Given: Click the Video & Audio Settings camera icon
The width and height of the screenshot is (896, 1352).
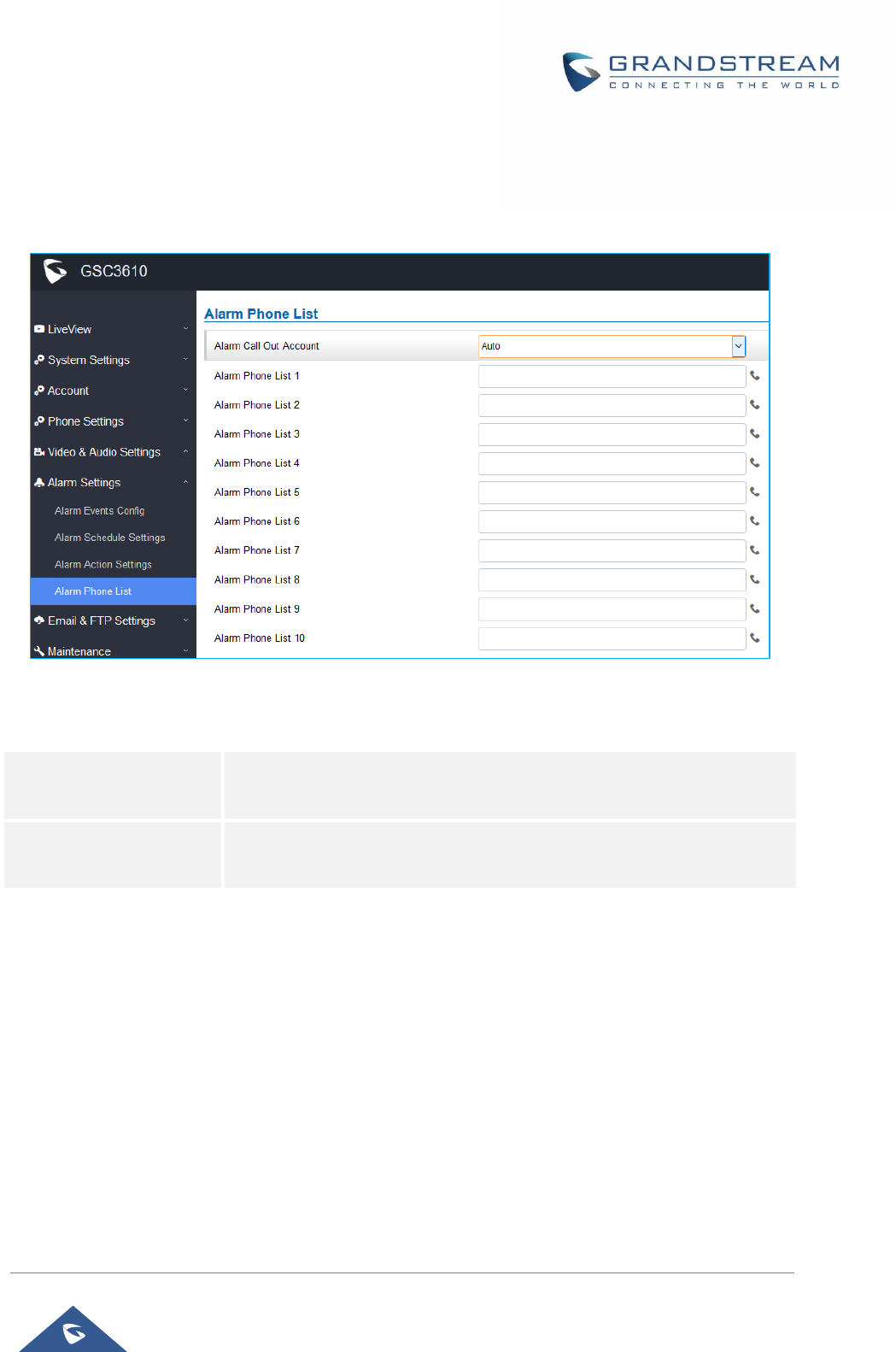Looking at the screenshot, I should click(39, 452).
